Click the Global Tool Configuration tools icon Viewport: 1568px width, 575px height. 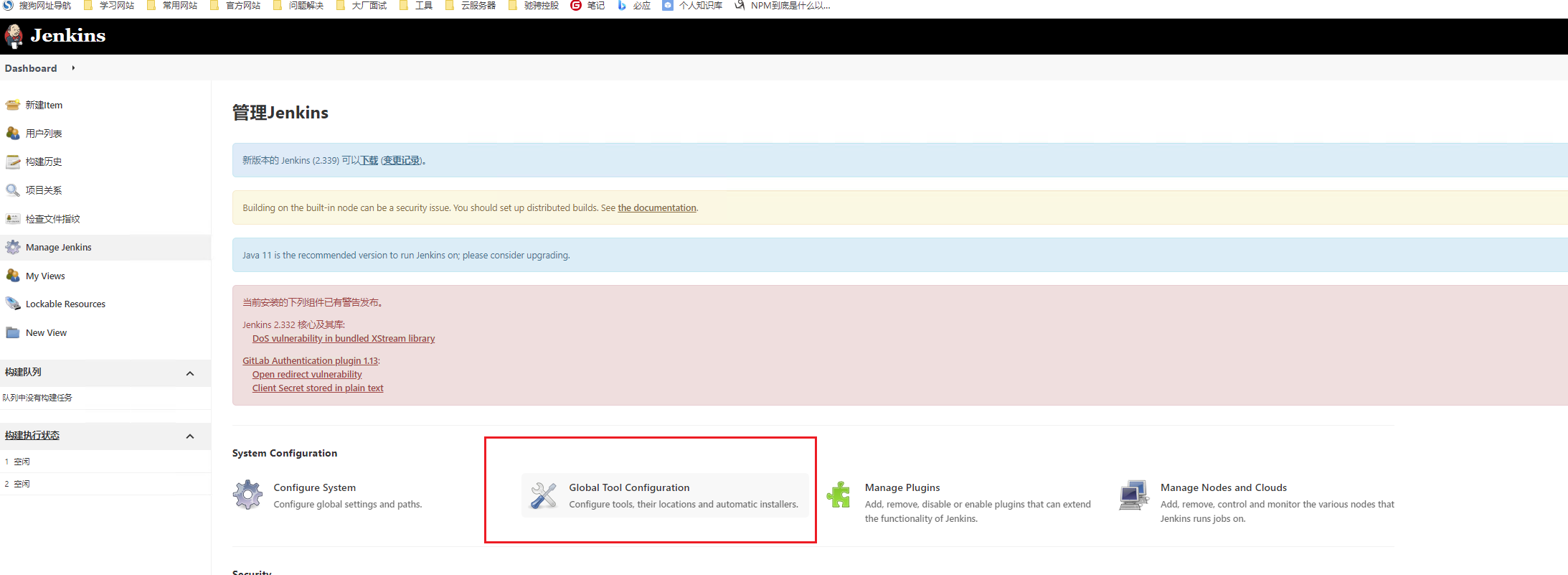coord(543,495)
